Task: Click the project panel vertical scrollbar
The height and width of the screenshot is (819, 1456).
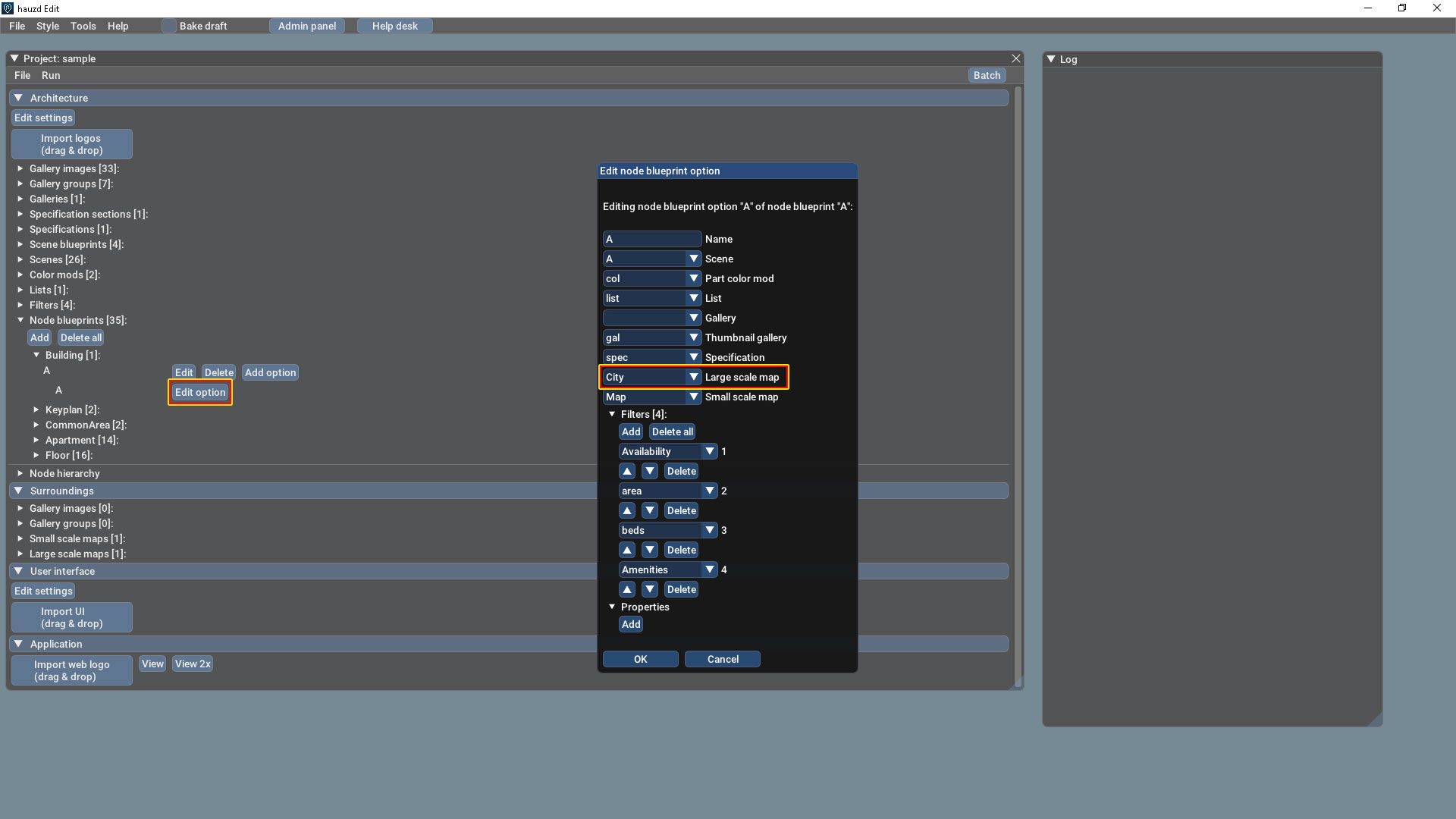Action: click(1018, 379)
